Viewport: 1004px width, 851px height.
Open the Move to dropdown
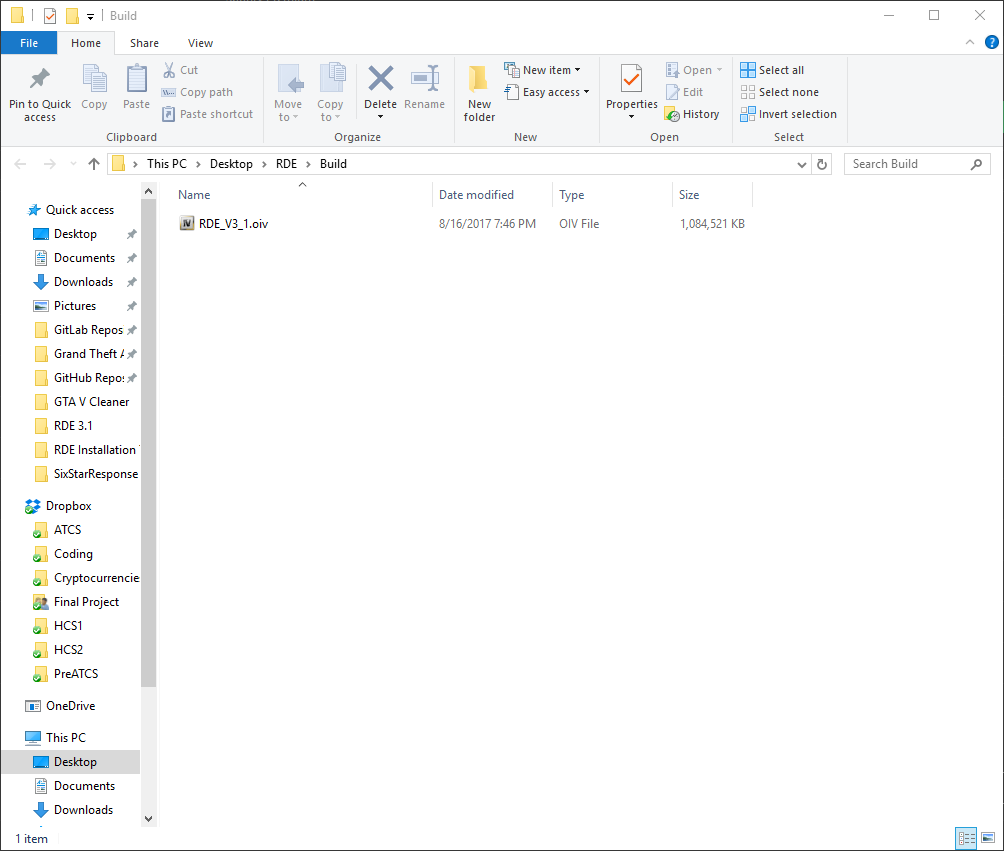288,93
